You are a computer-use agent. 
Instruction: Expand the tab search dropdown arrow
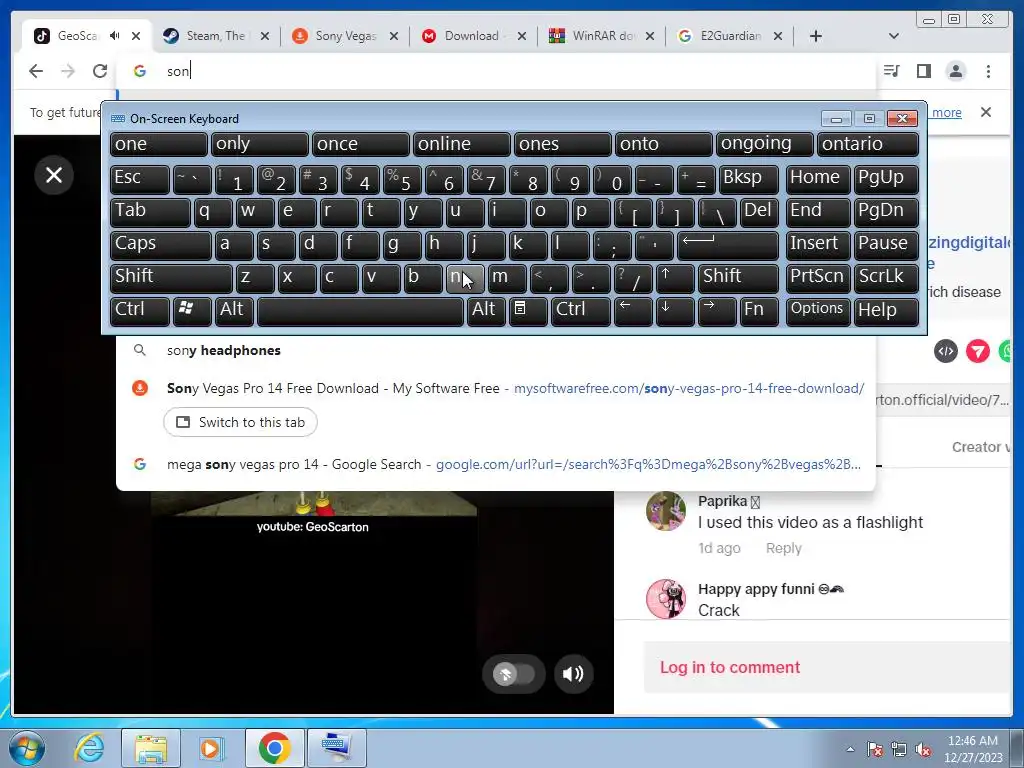click(x=894, y=36)
